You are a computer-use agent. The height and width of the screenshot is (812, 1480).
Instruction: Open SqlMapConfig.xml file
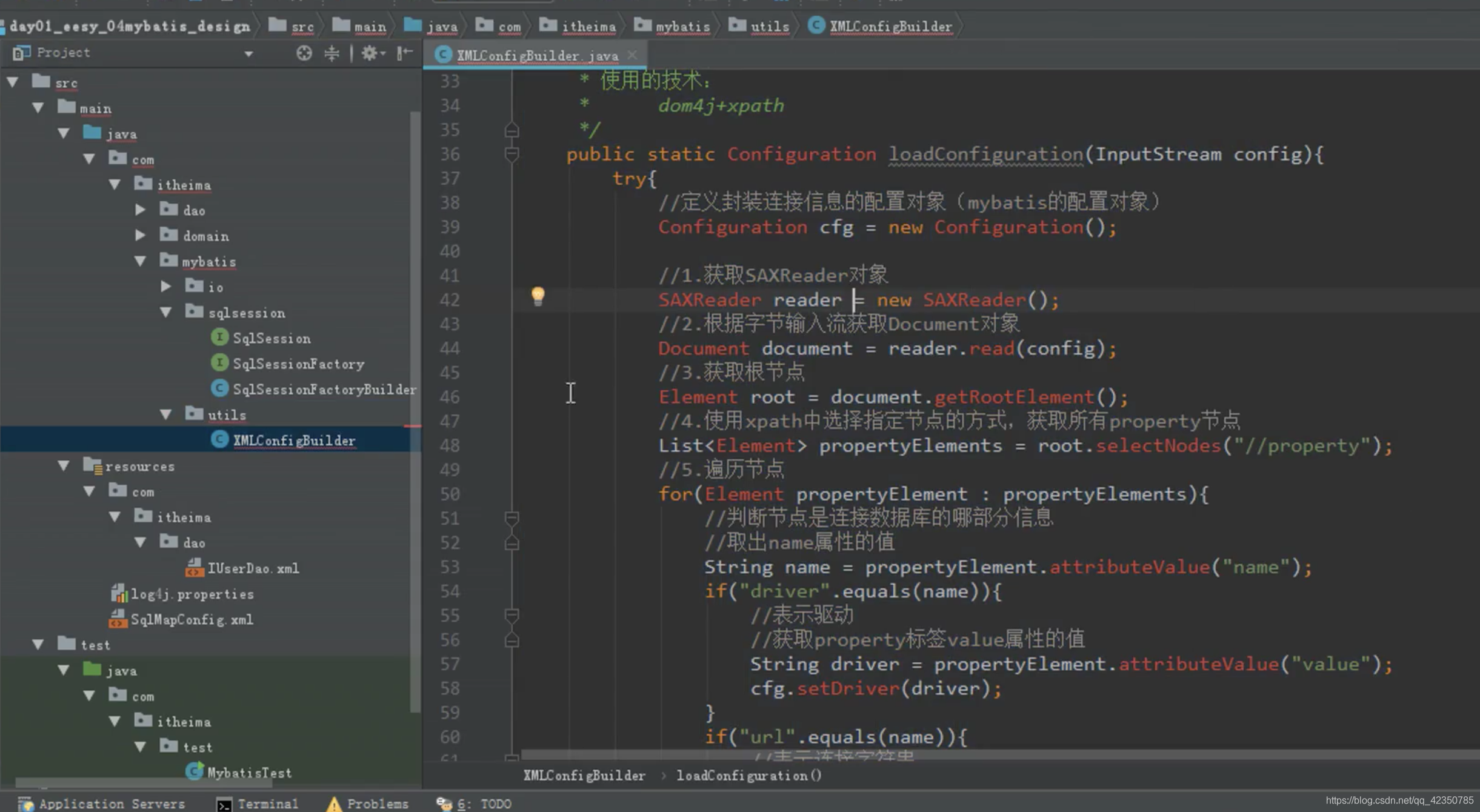pyautogui.click(x=192, y=619)
